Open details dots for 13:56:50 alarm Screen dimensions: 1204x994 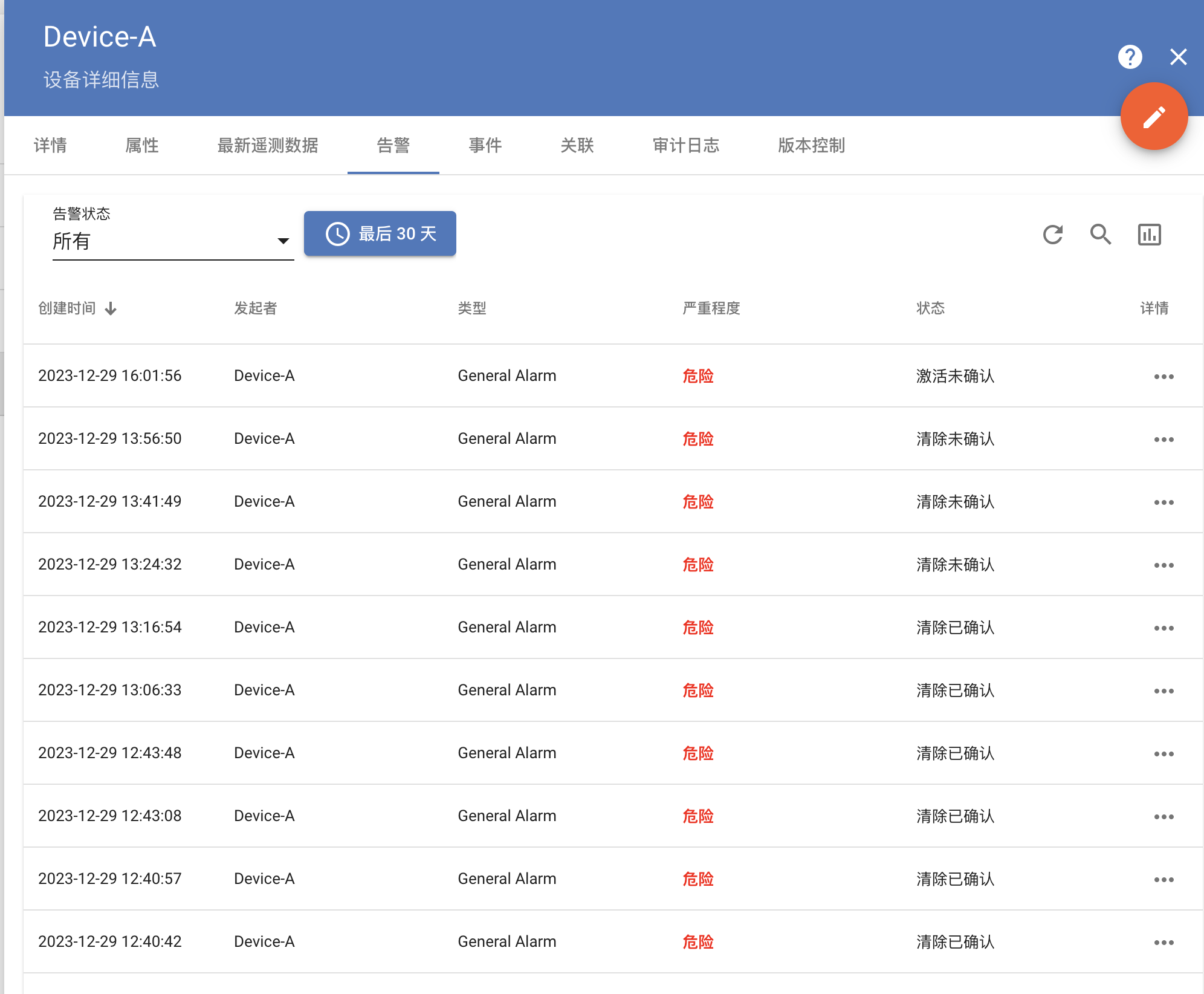[1163, 440]
